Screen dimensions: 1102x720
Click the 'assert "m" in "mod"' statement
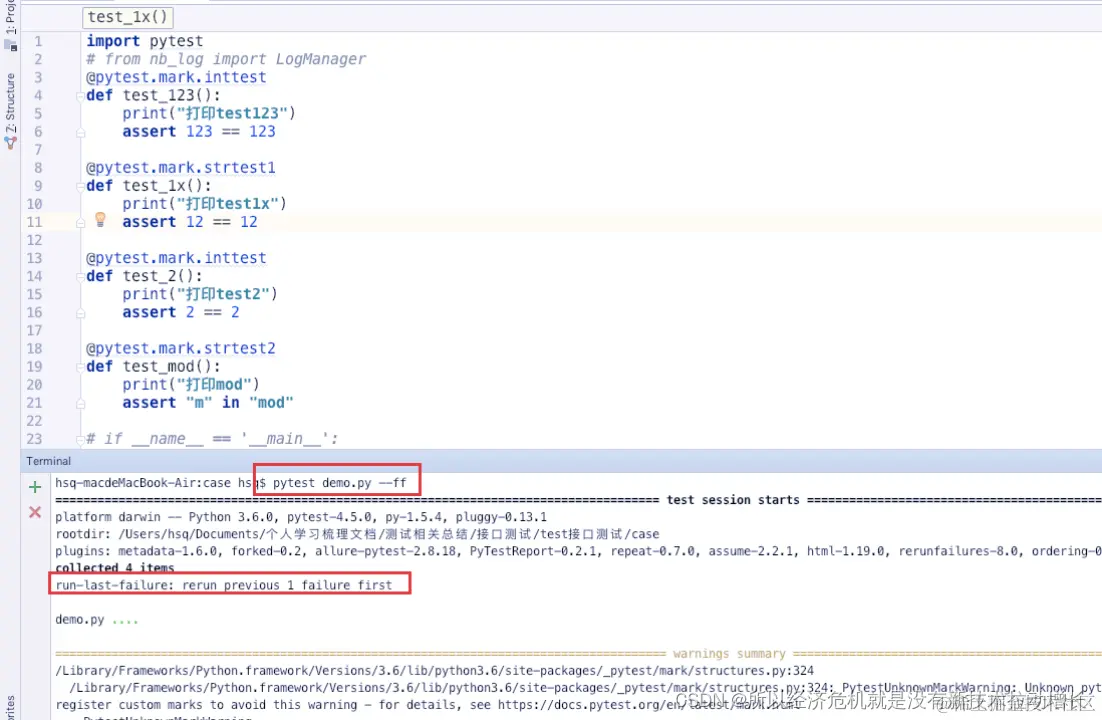[207, 403]
